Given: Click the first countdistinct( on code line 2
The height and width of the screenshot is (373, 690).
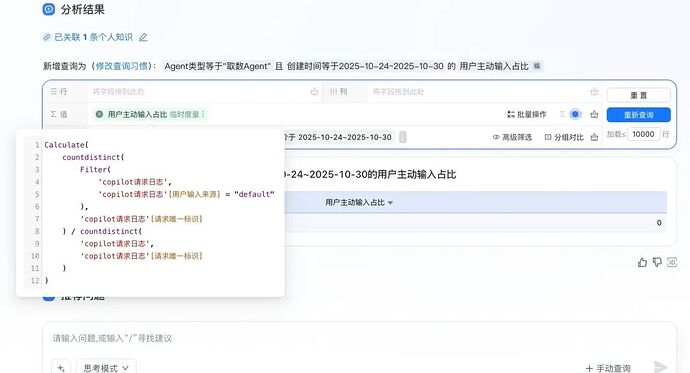Looking at the screenshot, I should pyautogui.click(x=93, y=157).
